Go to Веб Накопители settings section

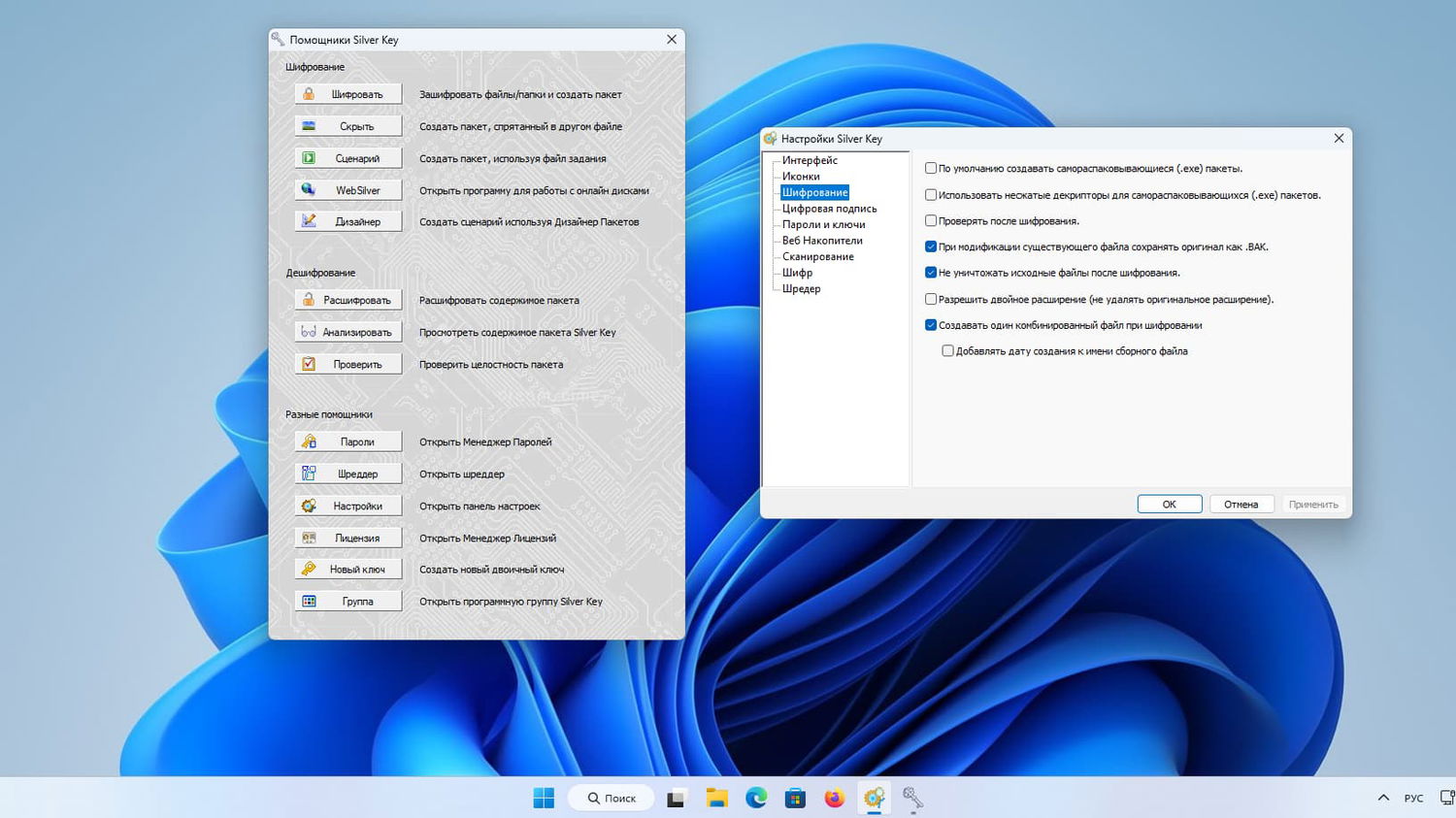pos(822,241)
